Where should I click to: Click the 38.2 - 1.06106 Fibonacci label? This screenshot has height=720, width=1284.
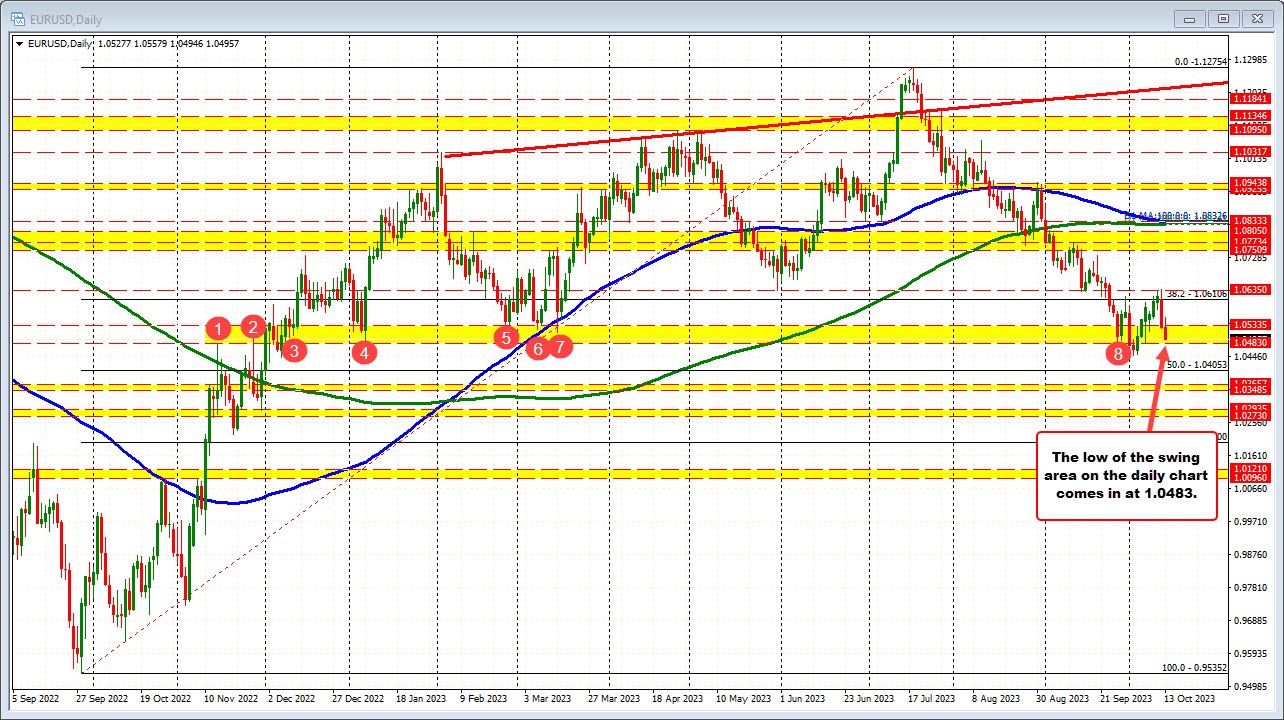(x=1195, y=294)
